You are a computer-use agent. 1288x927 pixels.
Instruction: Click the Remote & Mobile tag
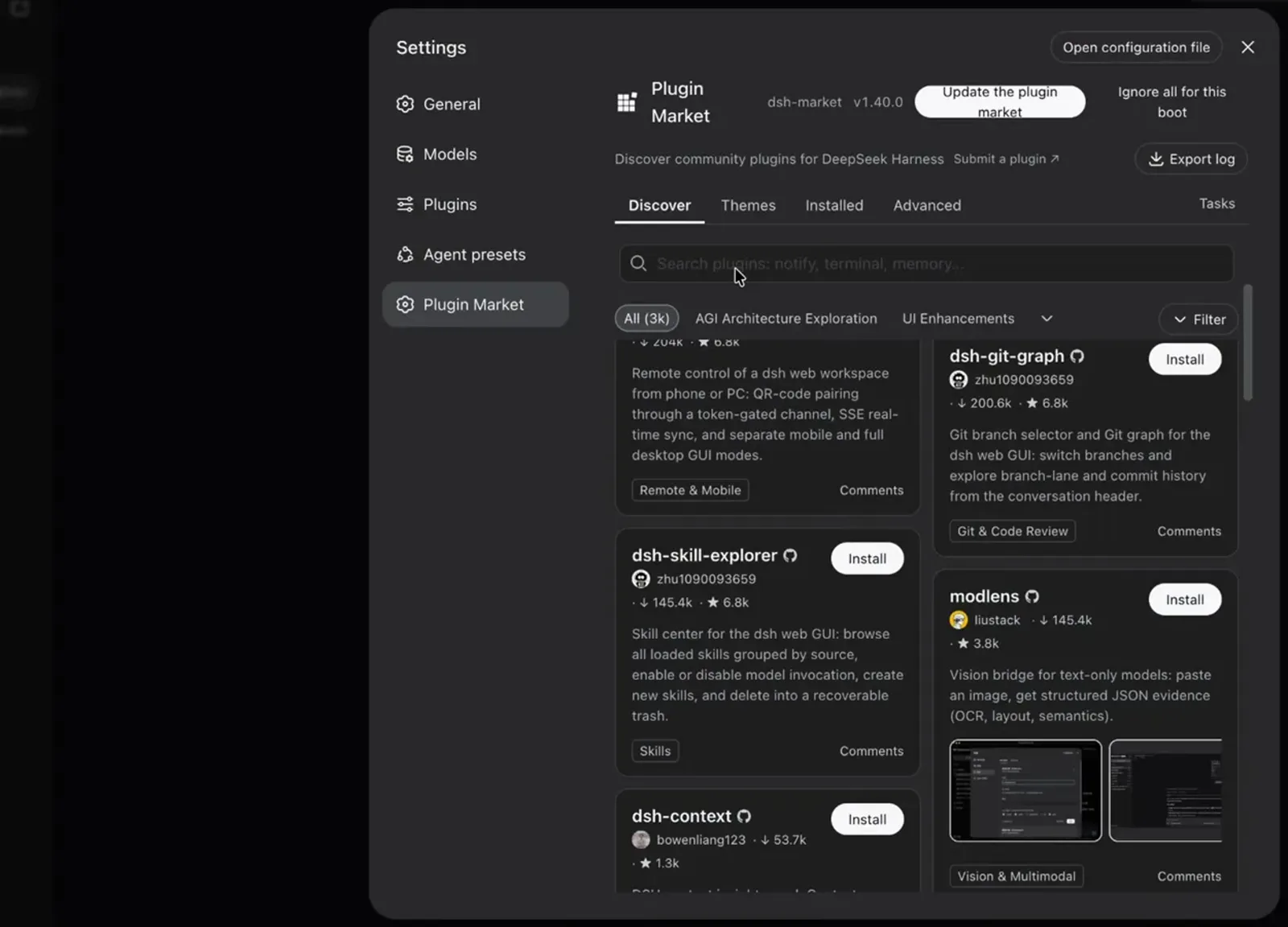(x=690, y=490)
